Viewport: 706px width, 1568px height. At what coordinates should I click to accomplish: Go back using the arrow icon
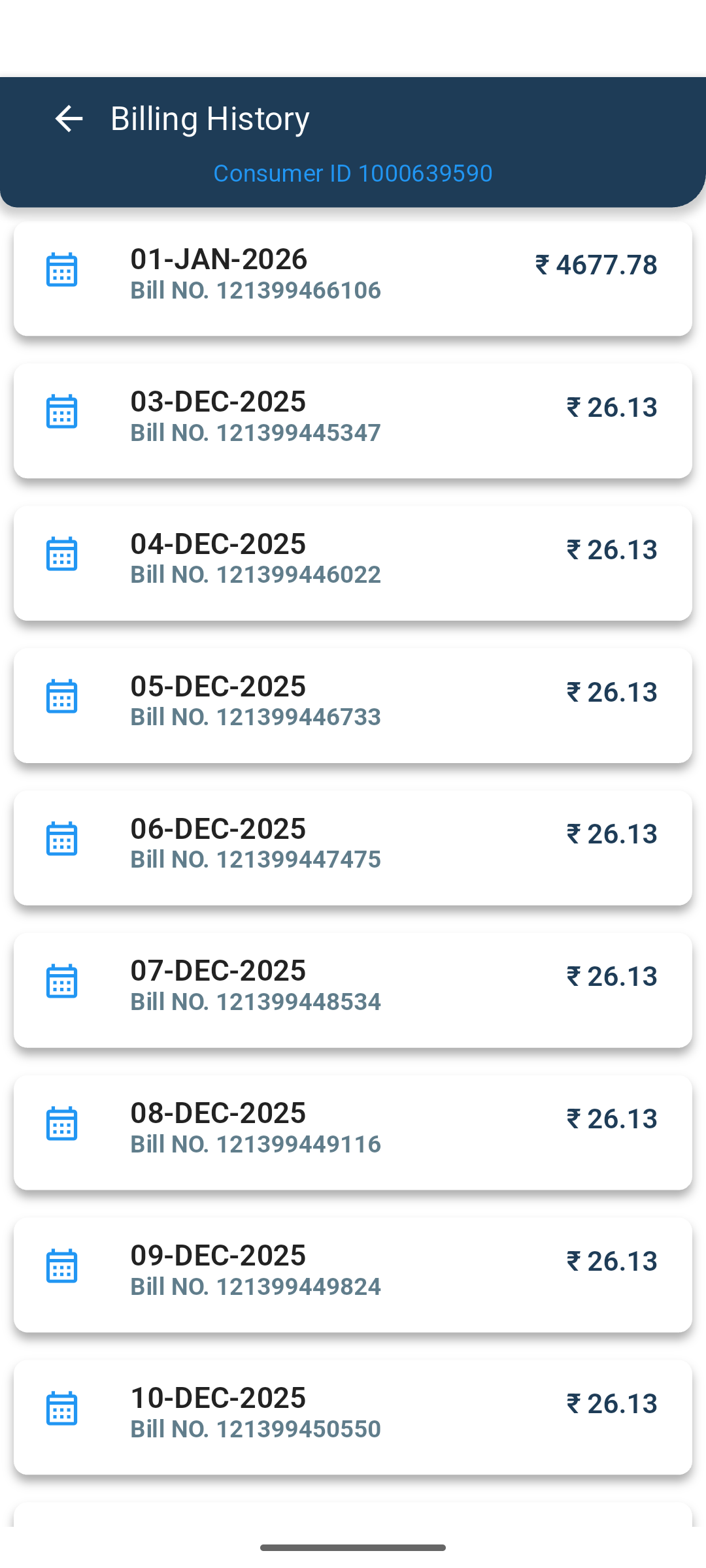click(x=69, y=119)
